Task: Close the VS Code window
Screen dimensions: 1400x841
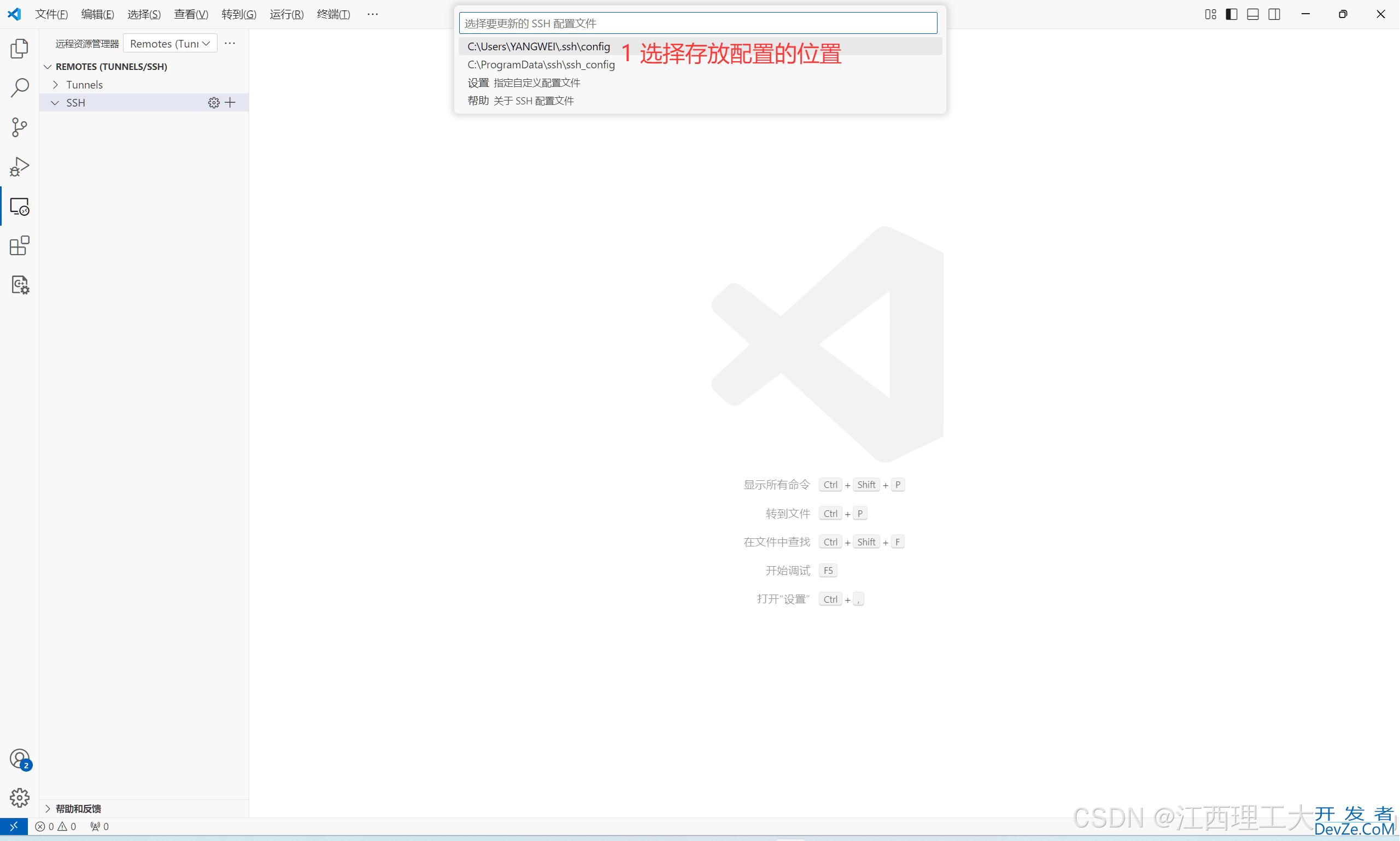Action: [1381, 14]
